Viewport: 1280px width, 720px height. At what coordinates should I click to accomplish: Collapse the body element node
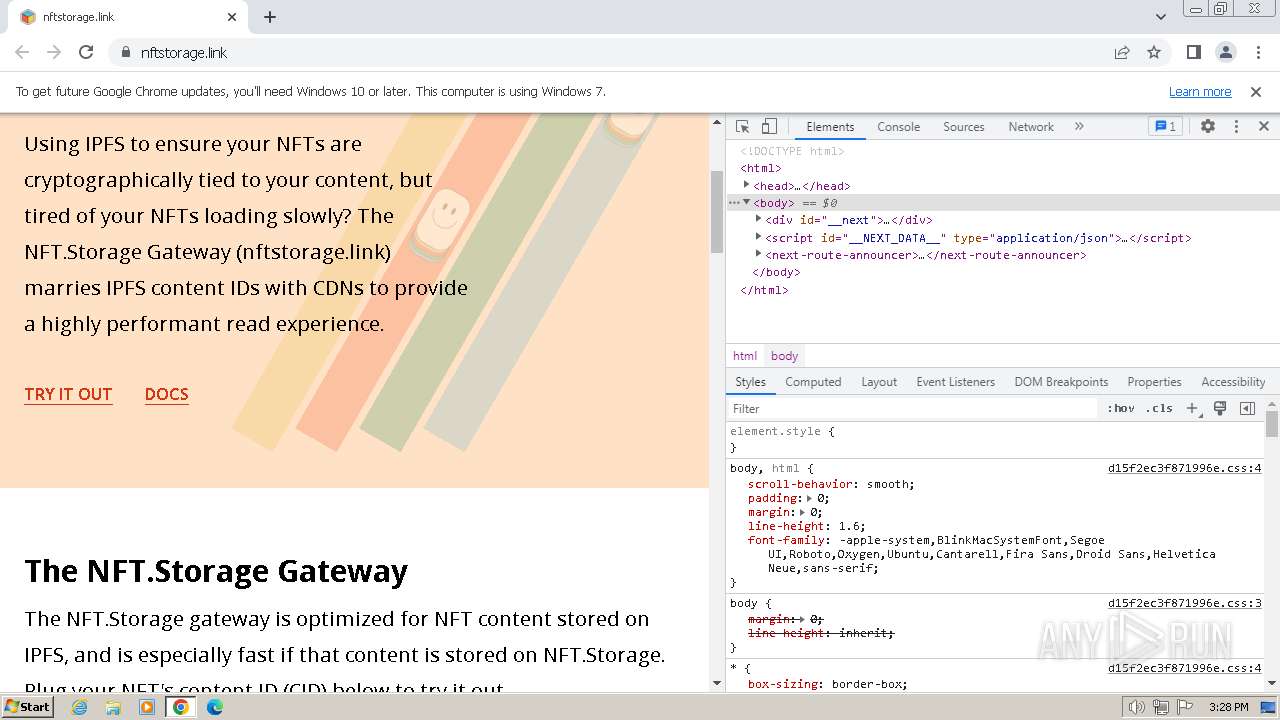click(746, 202)
